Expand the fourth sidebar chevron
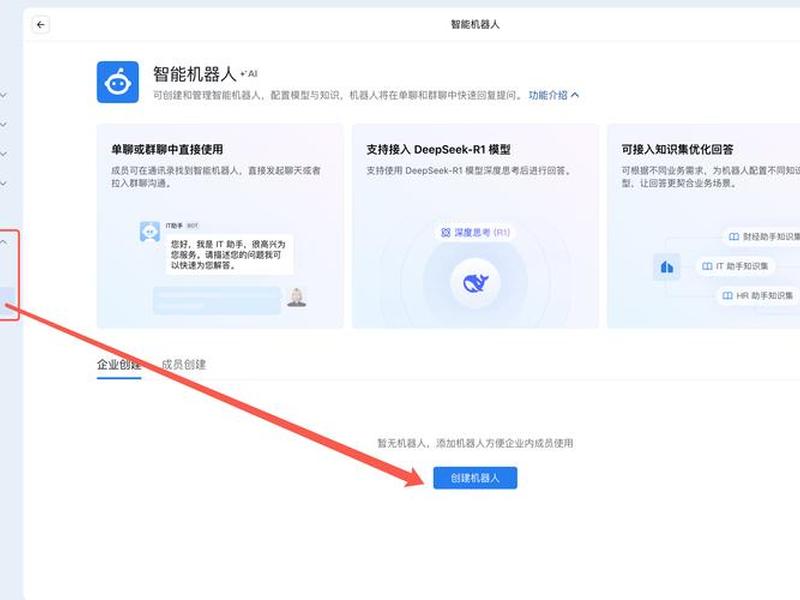 coord(4,183)
